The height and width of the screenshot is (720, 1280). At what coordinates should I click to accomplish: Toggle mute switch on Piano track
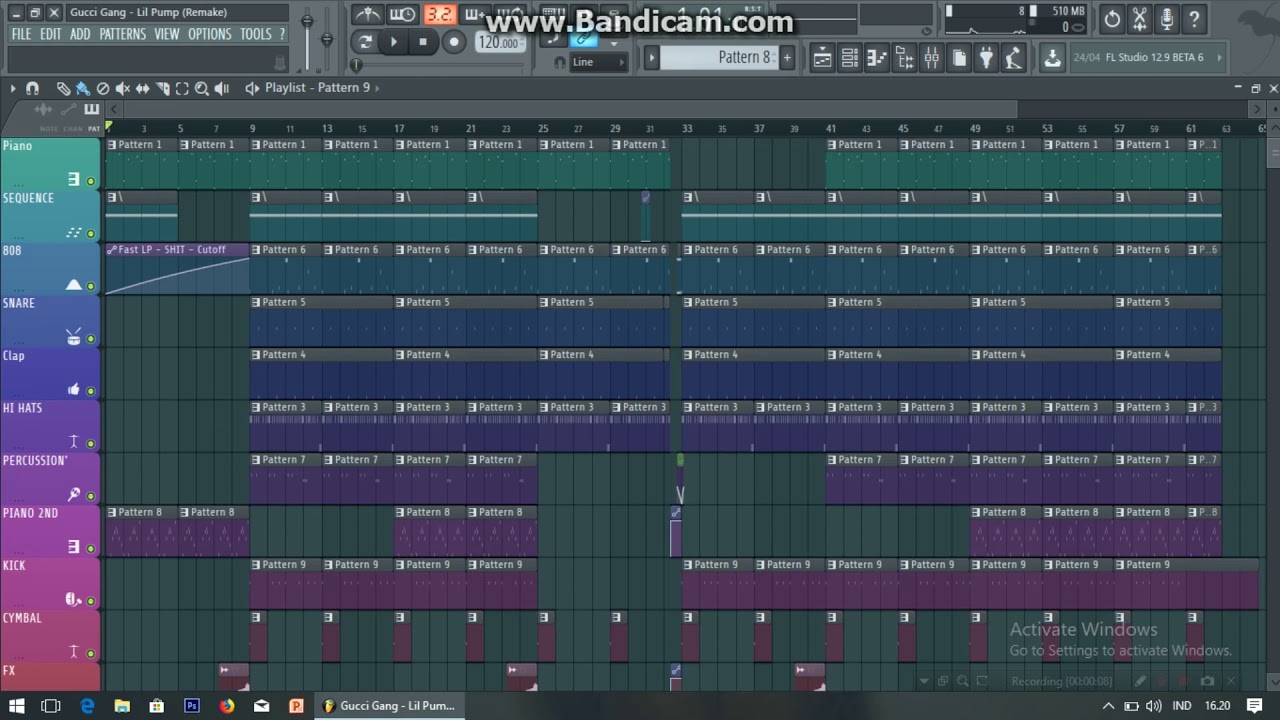[91, 181]
